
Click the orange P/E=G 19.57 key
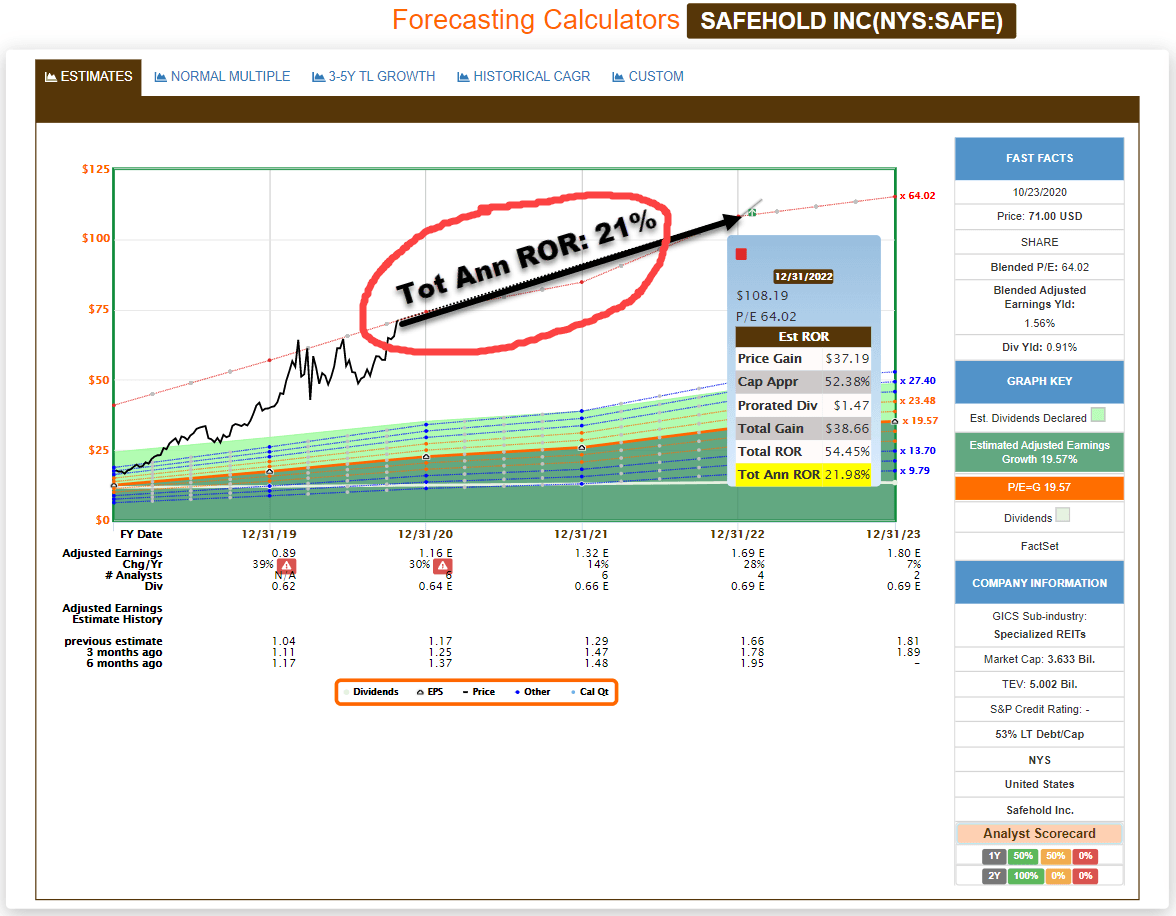tap(1040, 488)
